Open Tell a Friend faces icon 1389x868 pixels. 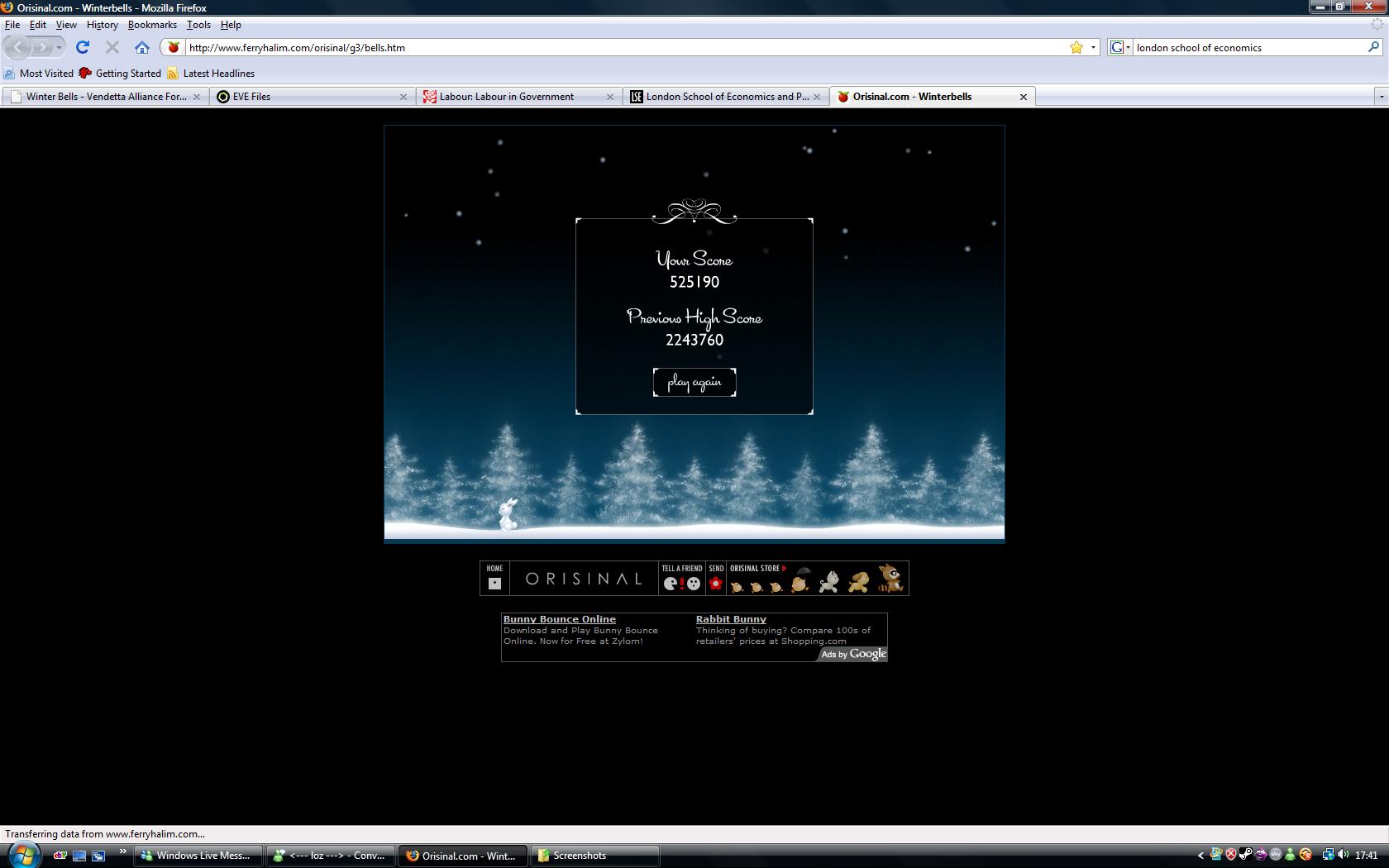tap(682, 583)
